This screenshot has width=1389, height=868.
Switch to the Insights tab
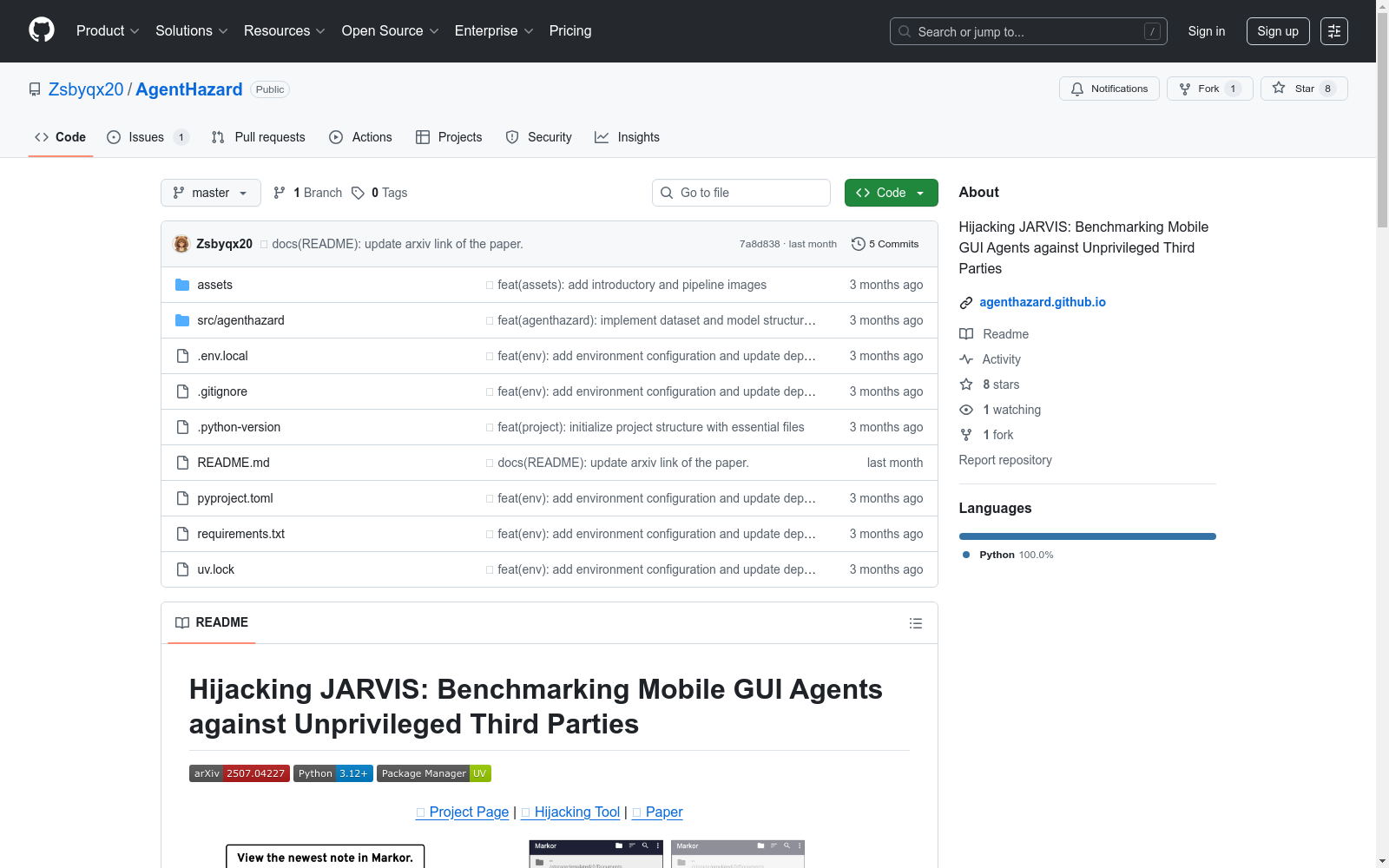click(x=627, y=137)
